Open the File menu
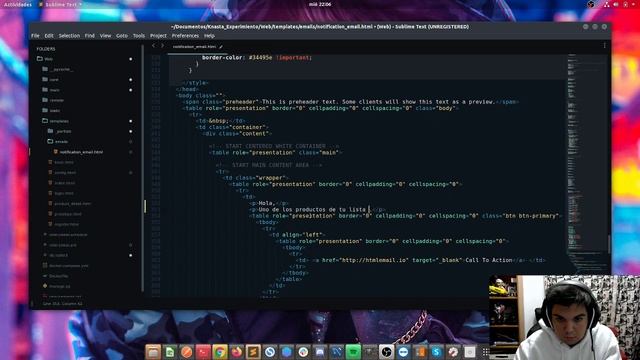Viewport: 640px width, 360px height. pyautogui.click(x=36, y=36)
